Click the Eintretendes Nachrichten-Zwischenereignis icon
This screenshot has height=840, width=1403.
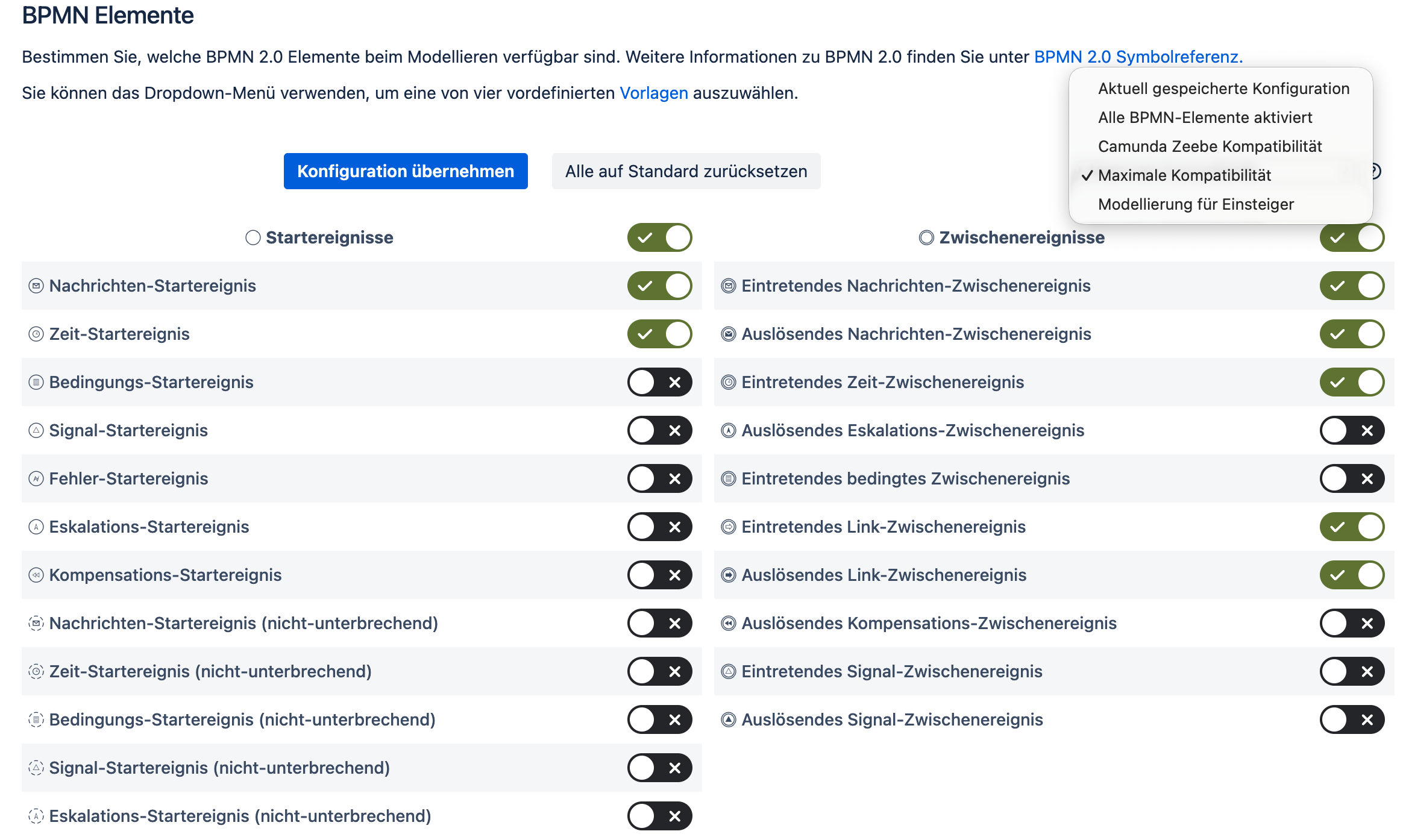click(729, 286)
